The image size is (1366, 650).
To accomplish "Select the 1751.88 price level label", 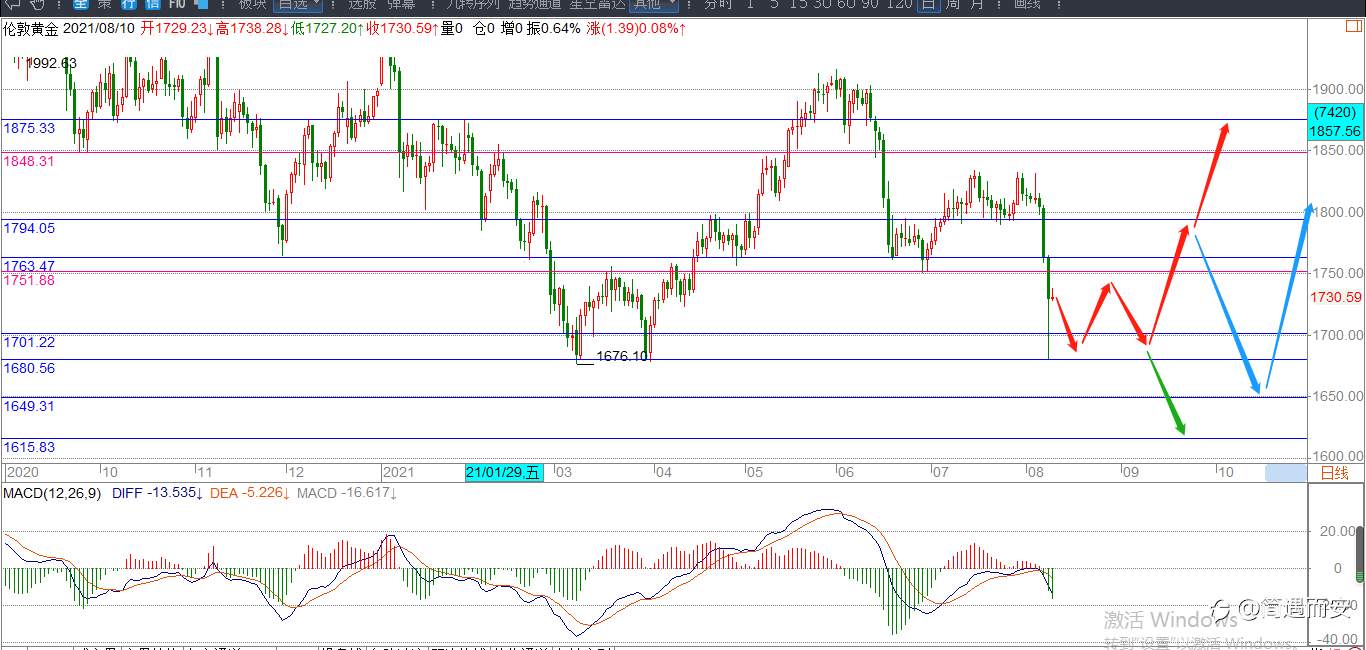I will (29, 280).
